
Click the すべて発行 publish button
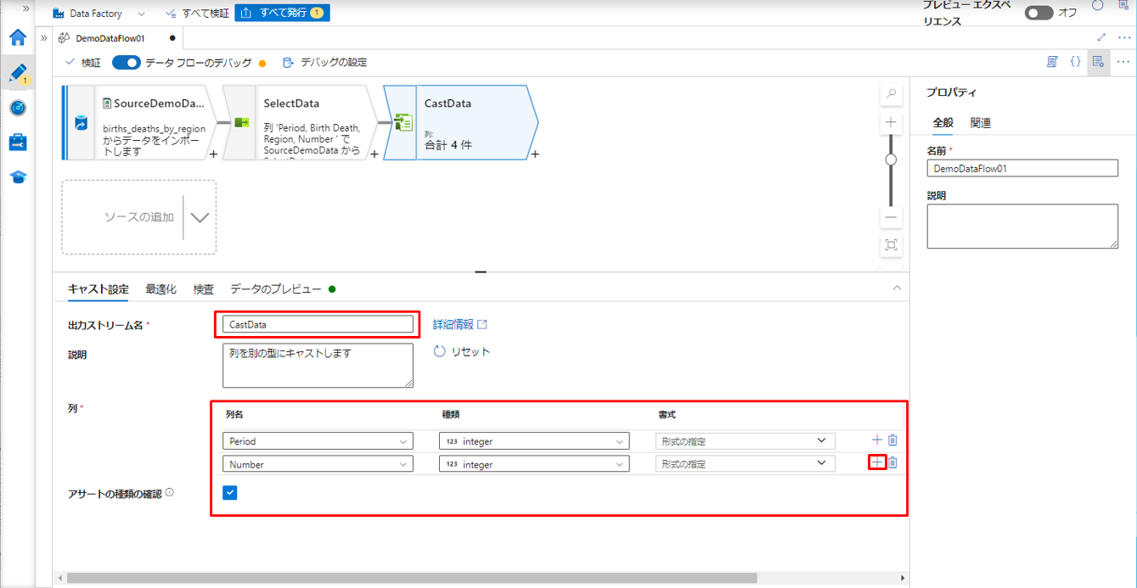pyautogui.click(x=281, y=13)
